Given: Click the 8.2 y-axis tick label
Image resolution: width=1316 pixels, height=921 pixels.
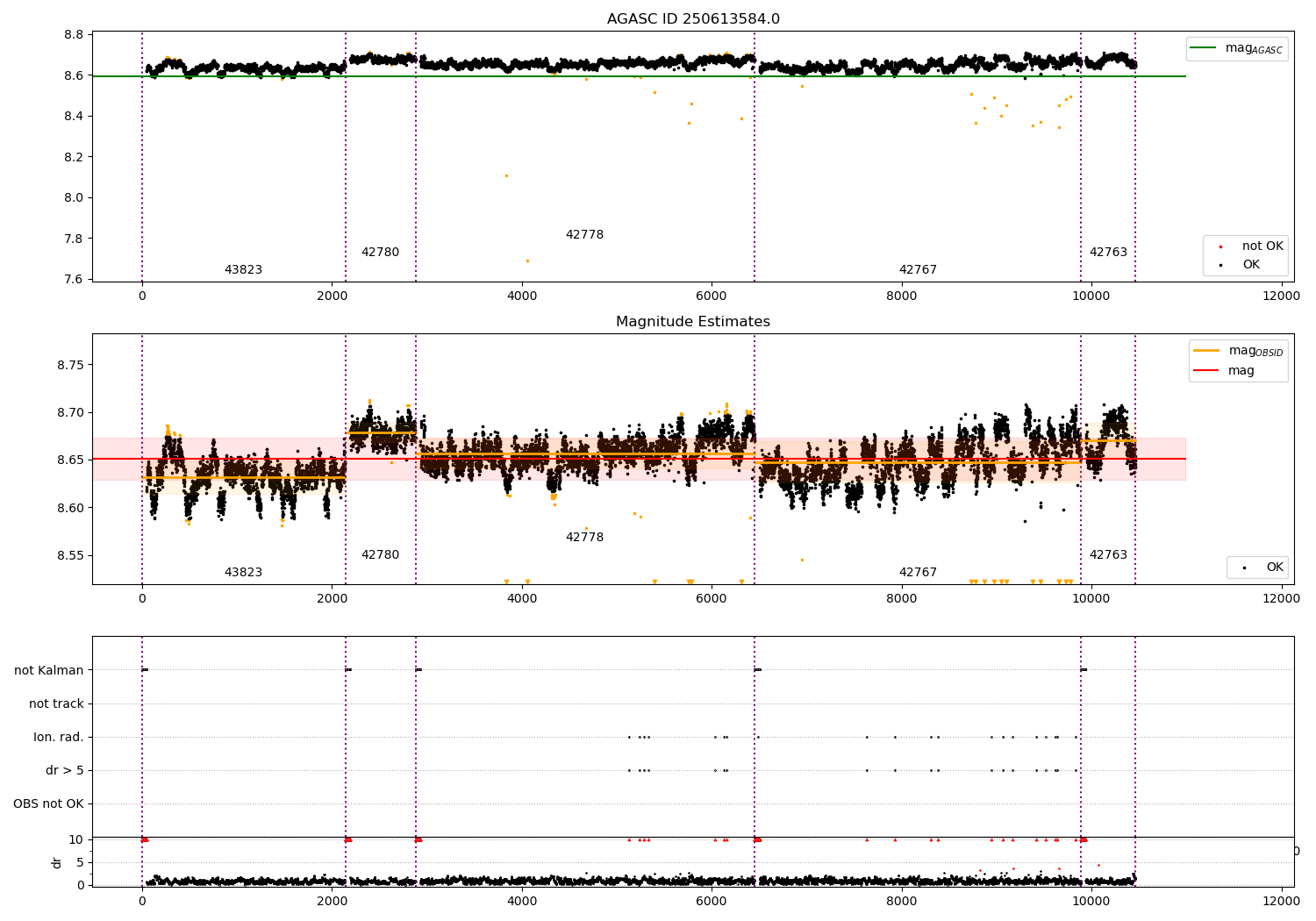Looking at the screenshot, I should coord(75,157).
